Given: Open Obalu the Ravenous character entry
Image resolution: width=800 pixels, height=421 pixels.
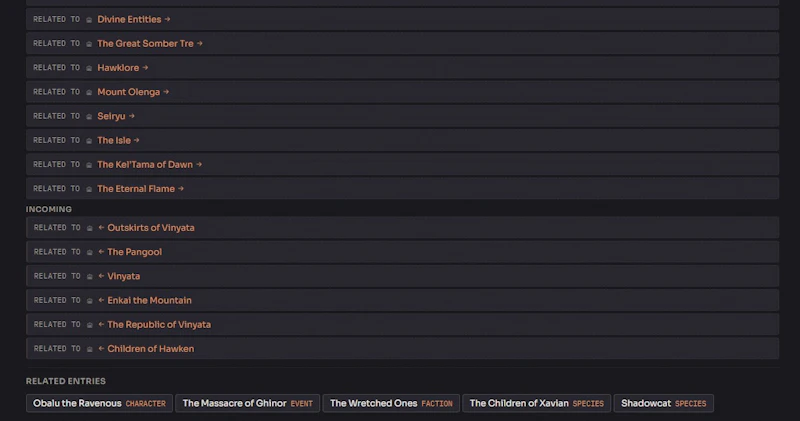Looking at the screenshot, I should tap(99, 403).
